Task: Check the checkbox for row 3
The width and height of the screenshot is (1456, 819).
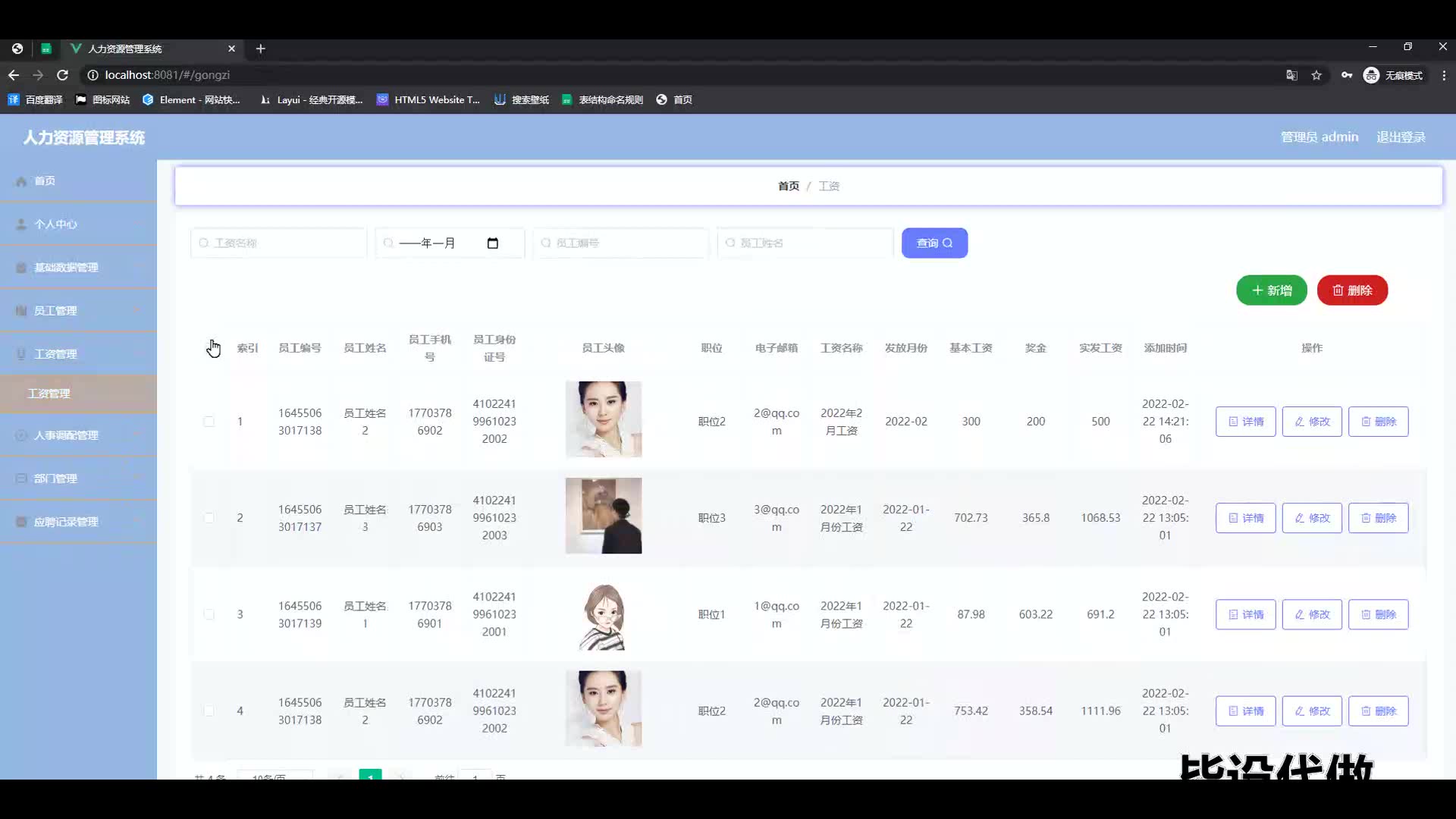Action: (x=209, y=614)
